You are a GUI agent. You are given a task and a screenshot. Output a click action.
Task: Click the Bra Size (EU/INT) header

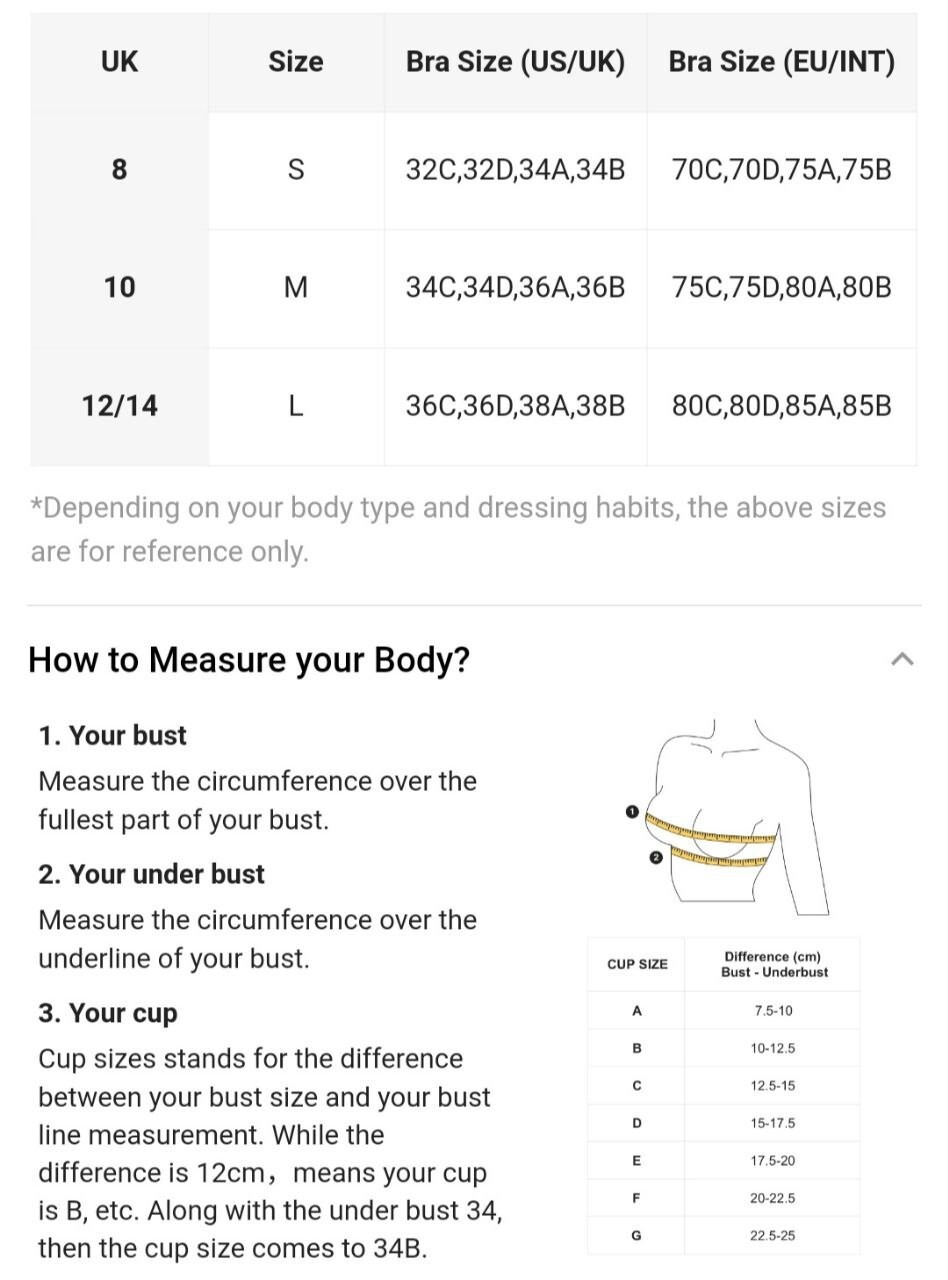pos(781,62)
